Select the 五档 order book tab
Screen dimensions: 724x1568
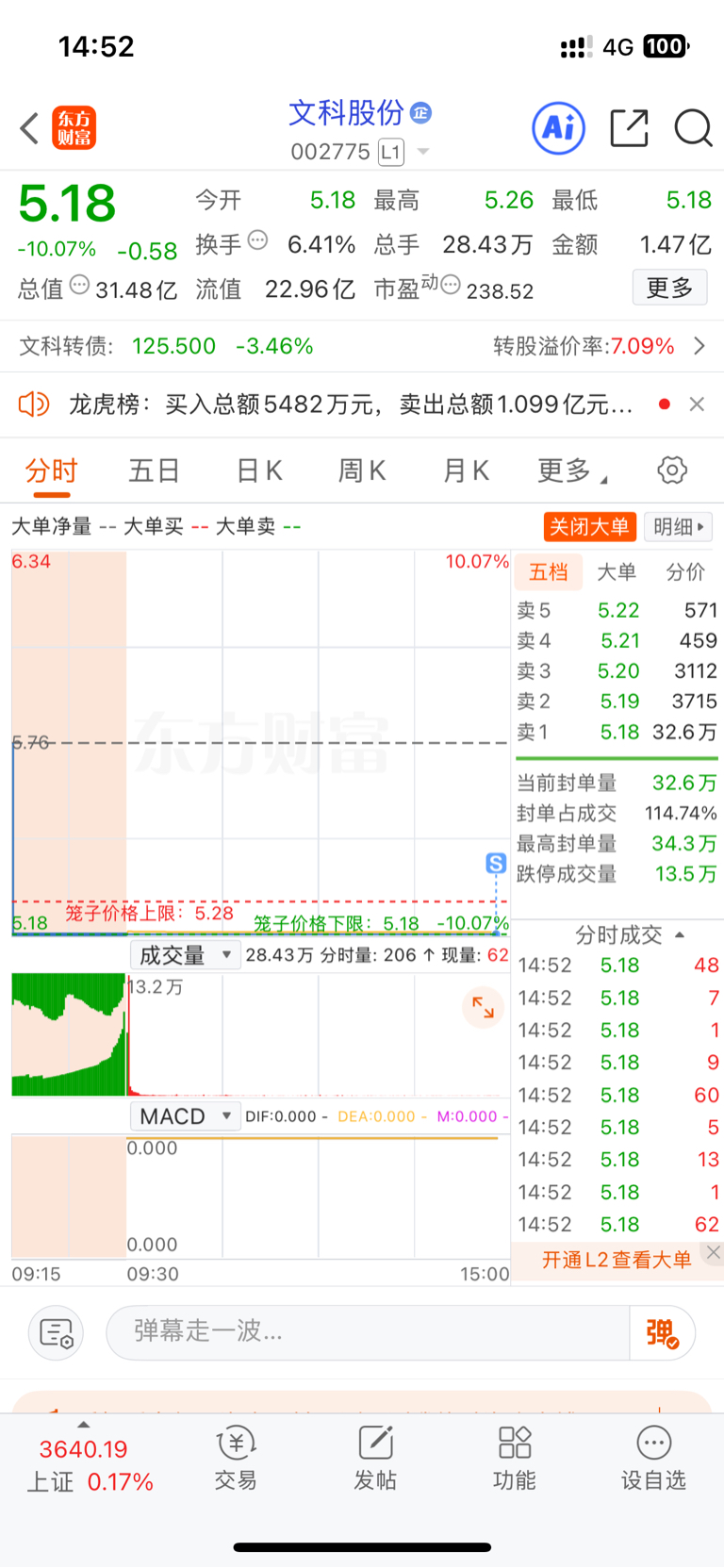(549, 571)
